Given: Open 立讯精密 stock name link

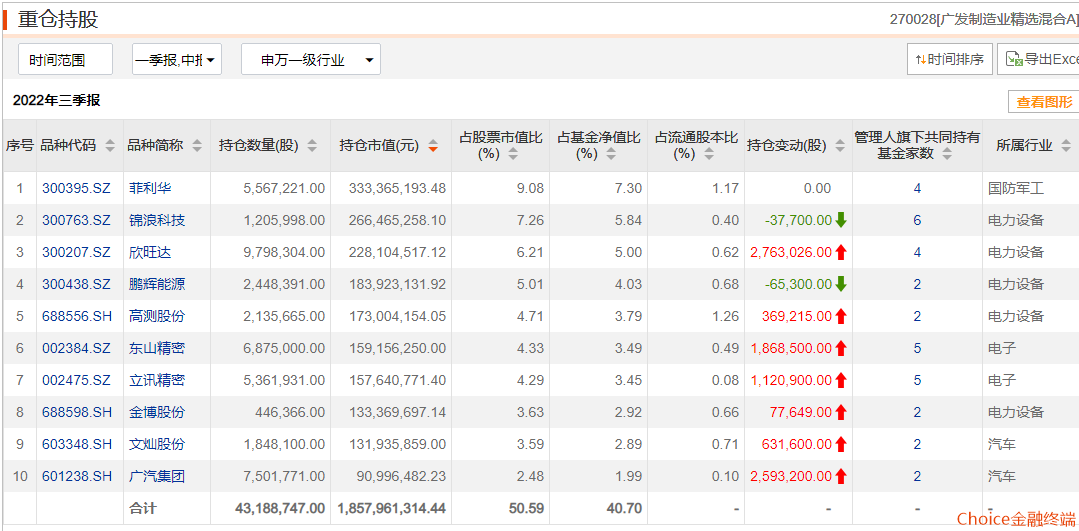Looking at the screenshot, I should click(157, 380).
